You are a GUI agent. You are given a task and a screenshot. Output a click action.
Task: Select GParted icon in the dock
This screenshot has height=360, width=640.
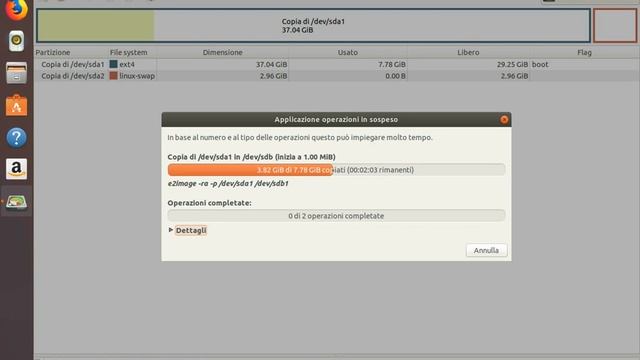pyautogui.click(x=16, y=201)
